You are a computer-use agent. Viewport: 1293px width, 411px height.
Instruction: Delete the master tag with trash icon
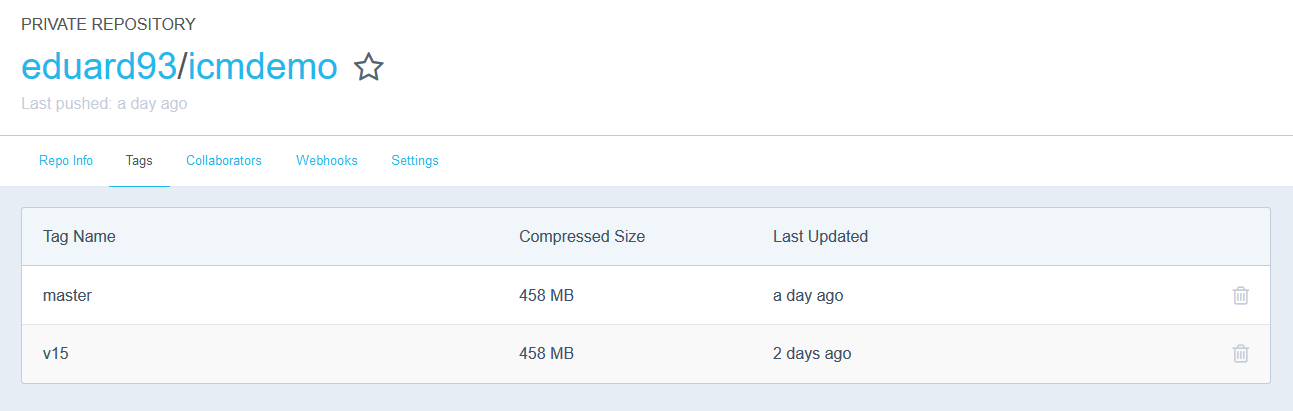[1240, 295]
